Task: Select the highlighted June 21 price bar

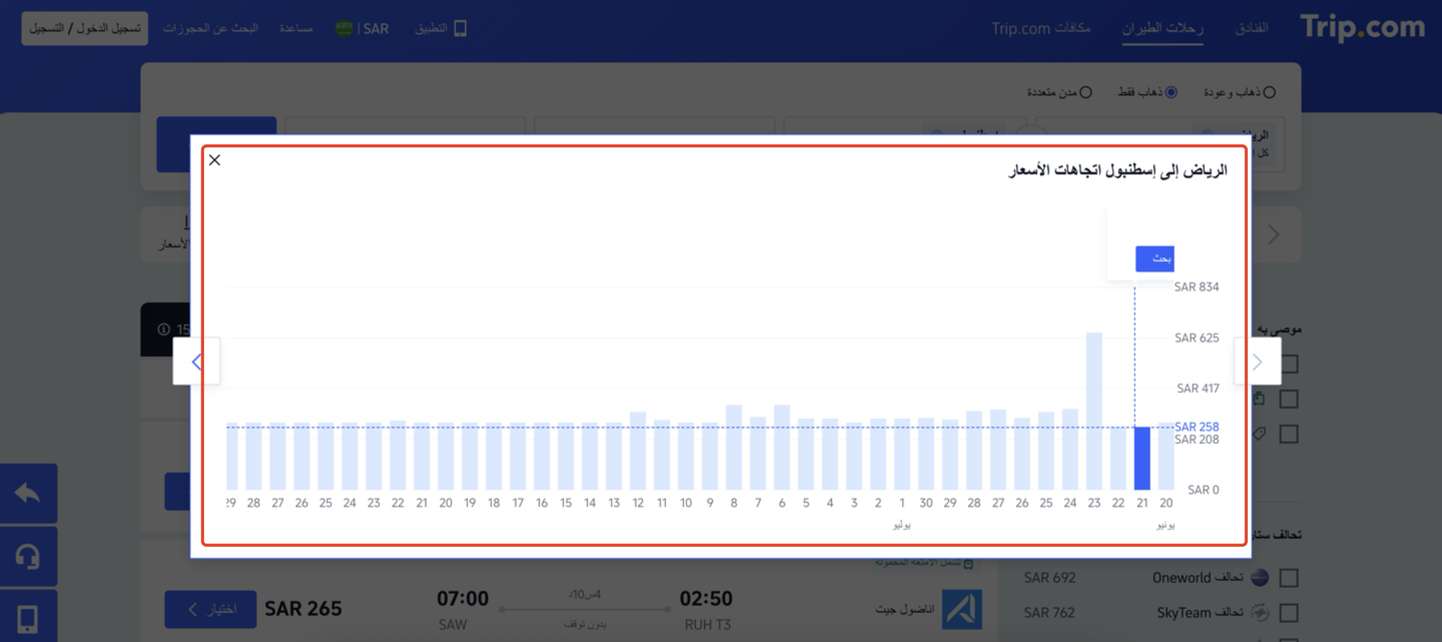Action: (x=1142, y=459)
